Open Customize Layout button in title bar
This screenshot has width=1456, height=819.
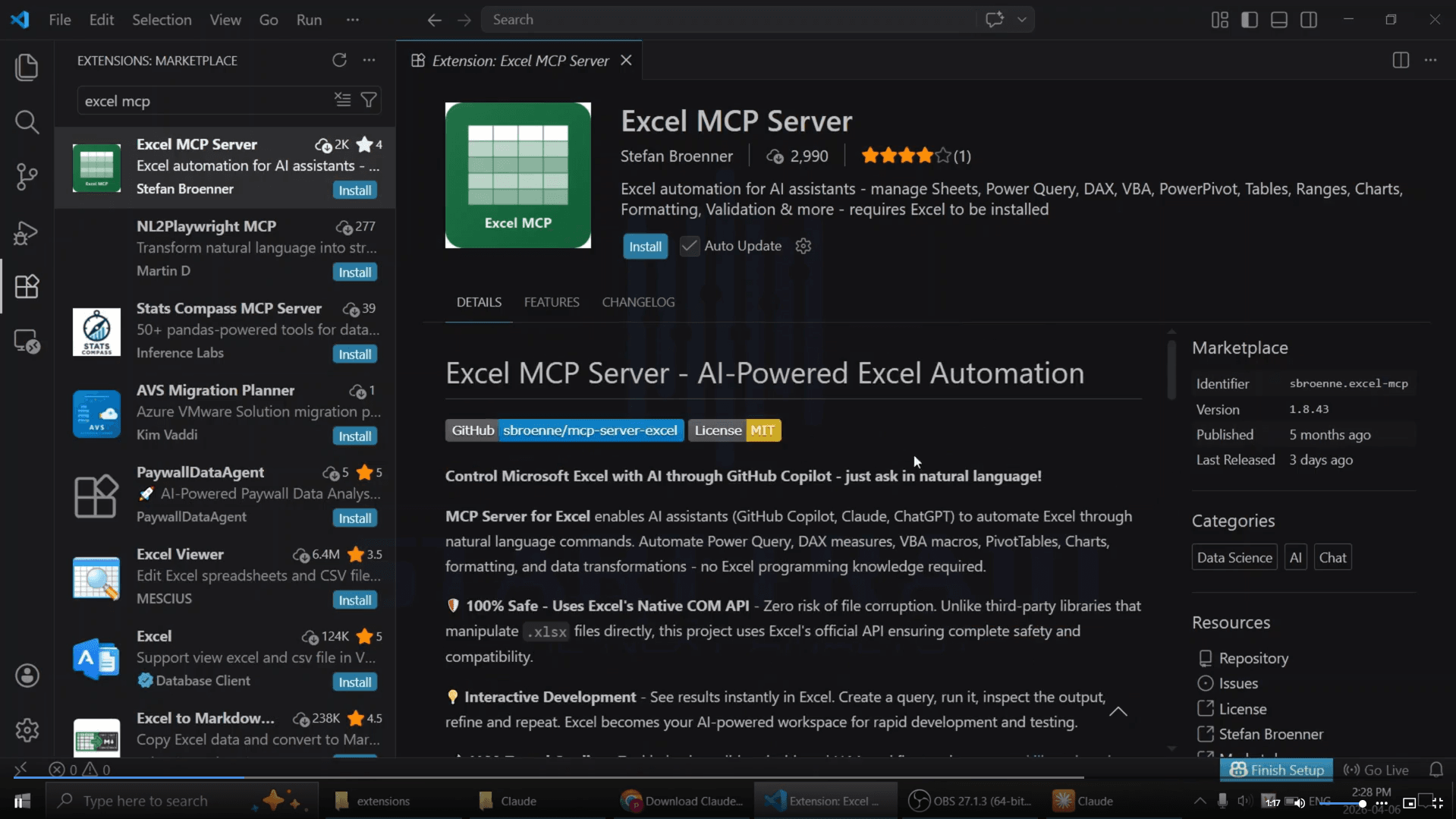pos(1219,20)
